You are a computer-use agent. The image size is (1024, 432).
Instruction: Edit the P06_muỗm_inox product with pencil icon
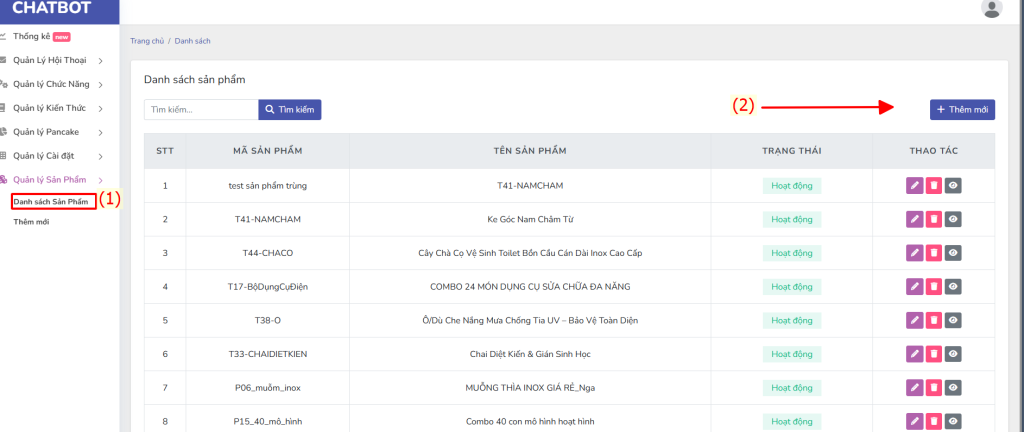click(x=914, y=387)
